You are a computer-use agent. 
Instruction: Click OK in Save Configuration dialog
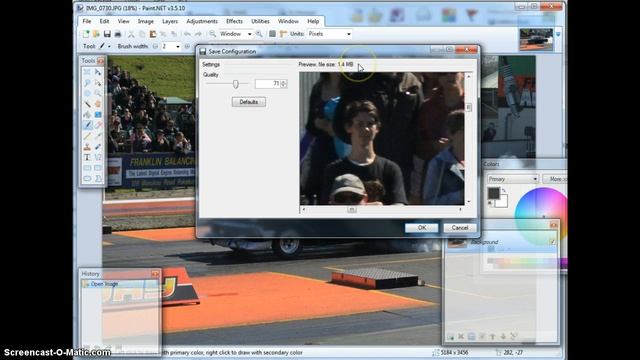tap(422, 228)
